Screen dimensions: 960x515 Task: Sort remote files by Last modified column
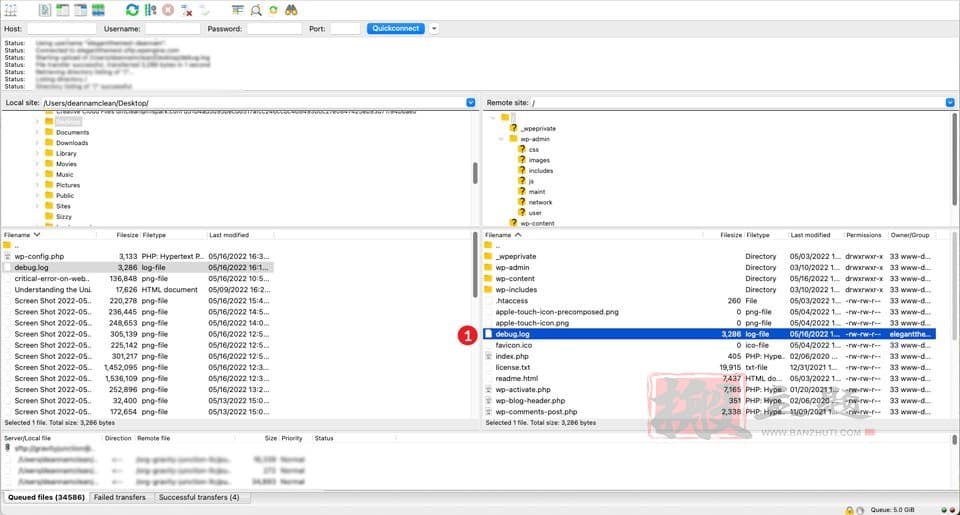pyautogui.click(x=810, y=235)
